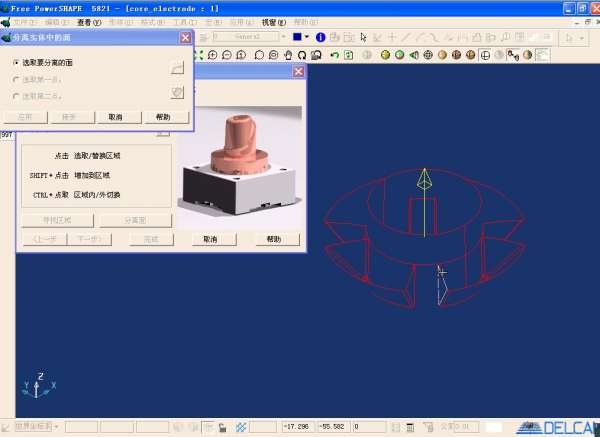Click the undo arrow toolbar icon
This screenshot has height=437, width=600.
tap(334, 54)
